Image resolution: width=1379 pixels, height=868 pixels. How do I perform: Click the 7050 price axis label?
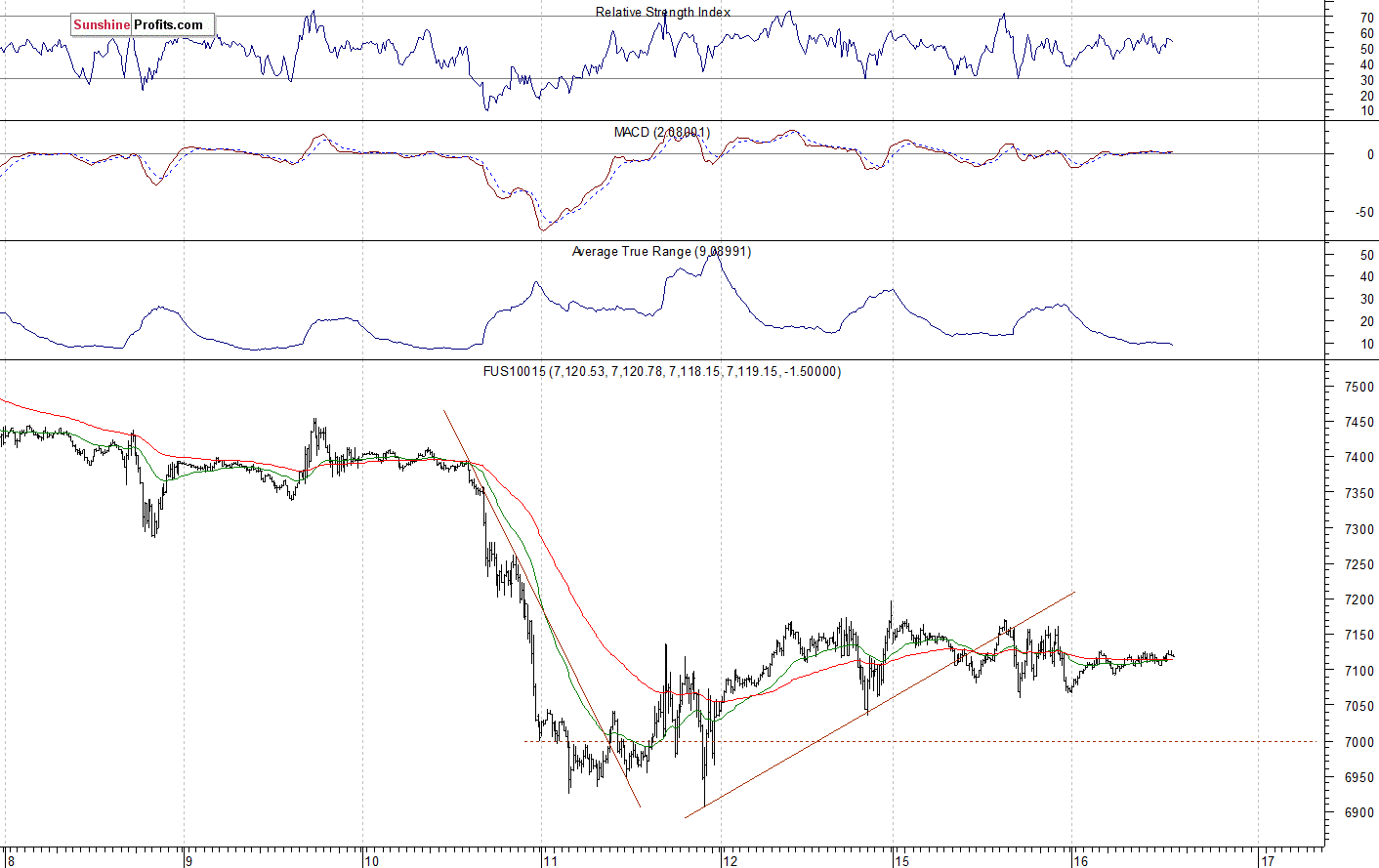[1358, 706]
